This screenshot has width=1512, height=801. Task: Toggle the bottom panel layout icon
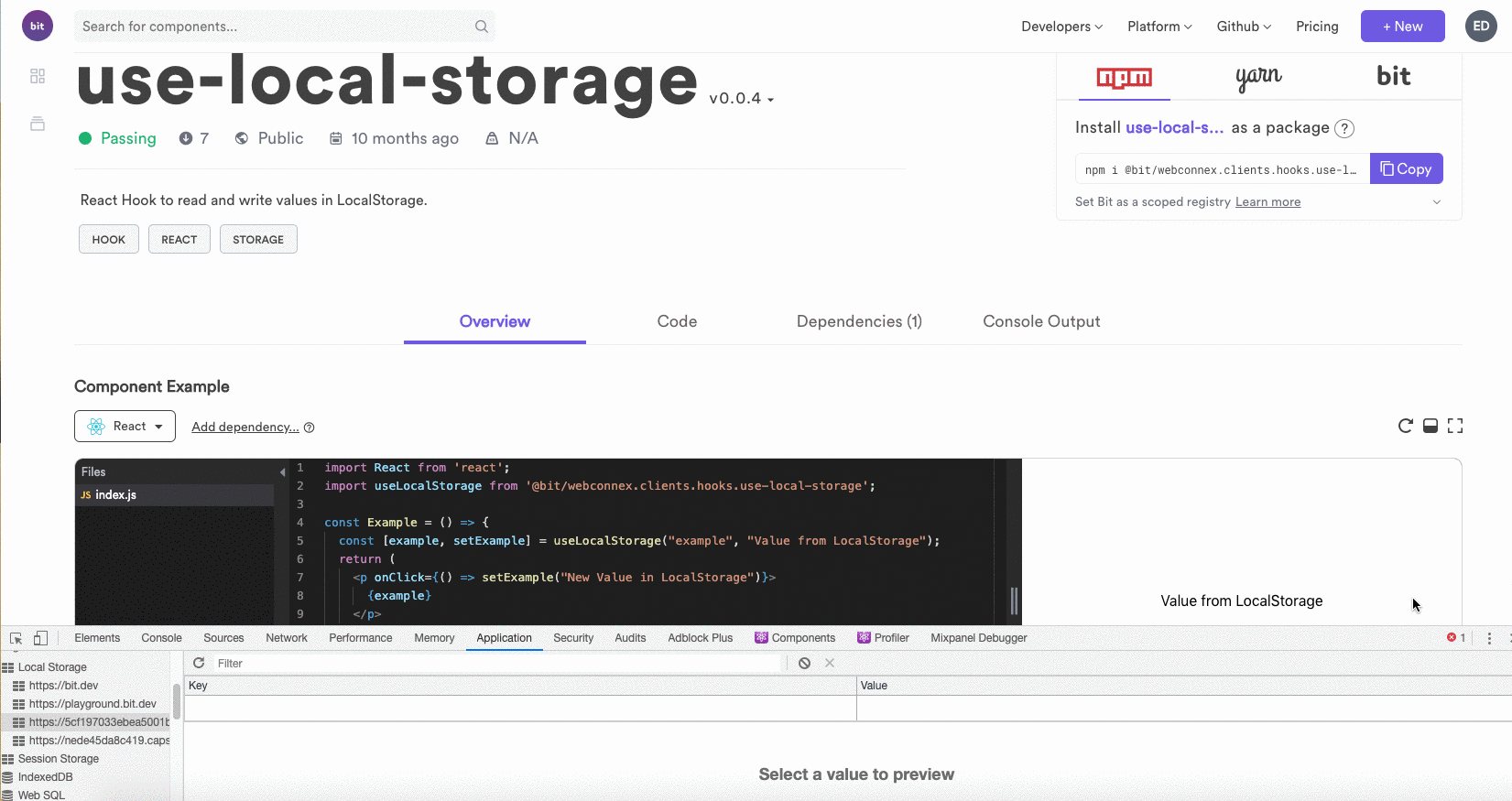coord(1430,426)
